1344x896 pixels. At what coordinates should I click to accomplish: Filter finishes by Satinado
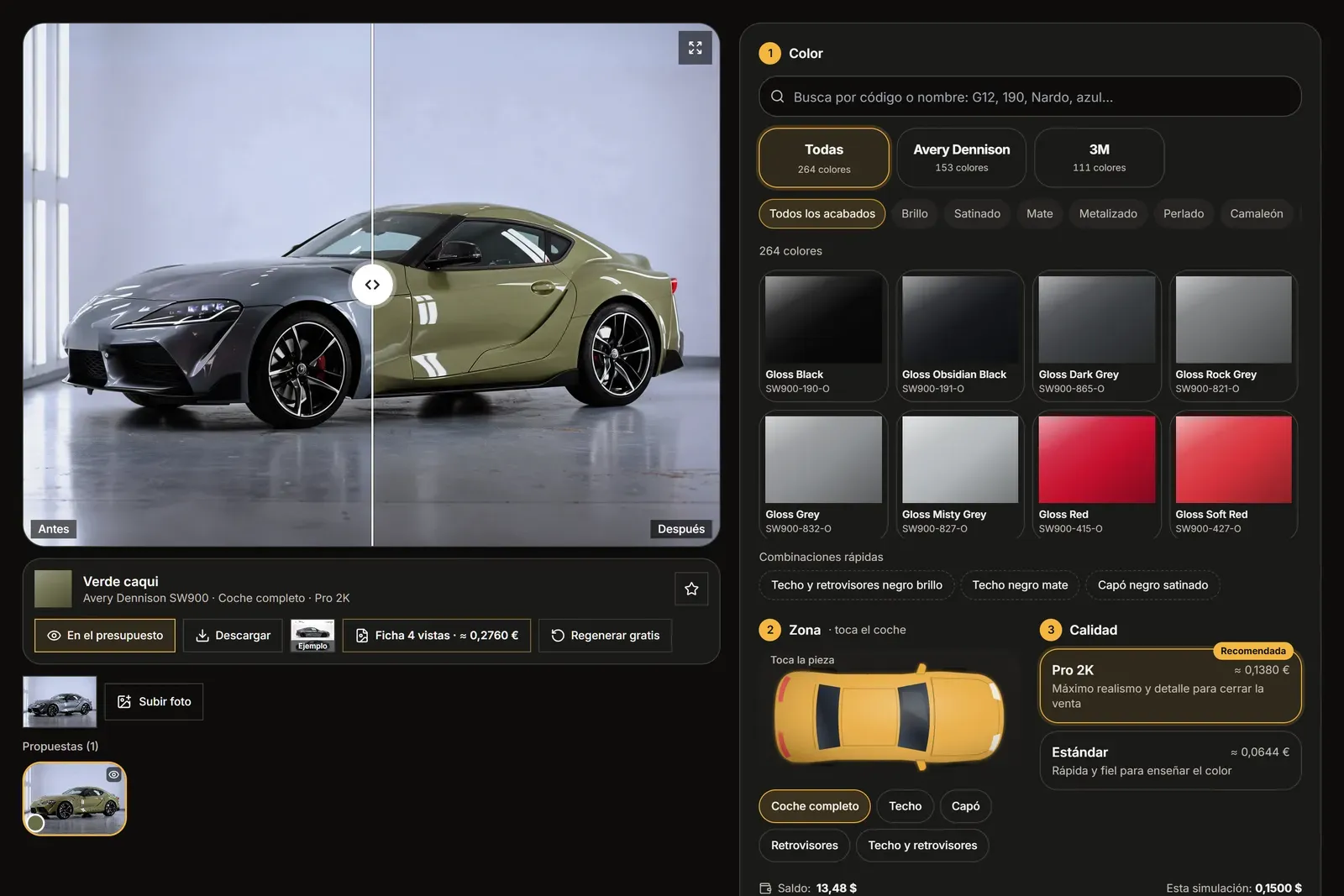tap(977, 214)
